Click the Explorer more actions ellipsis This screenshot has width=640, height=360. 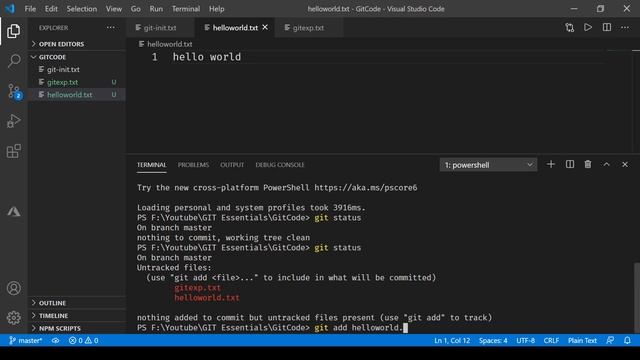click(111, 27)
